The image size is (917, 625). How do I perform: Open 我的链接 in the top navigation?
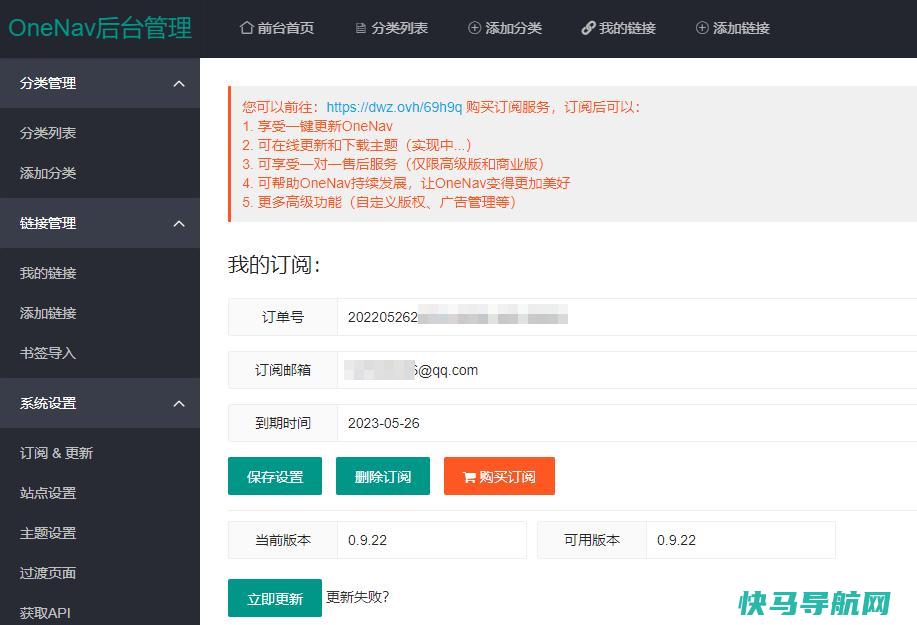[x=619, y=27]
